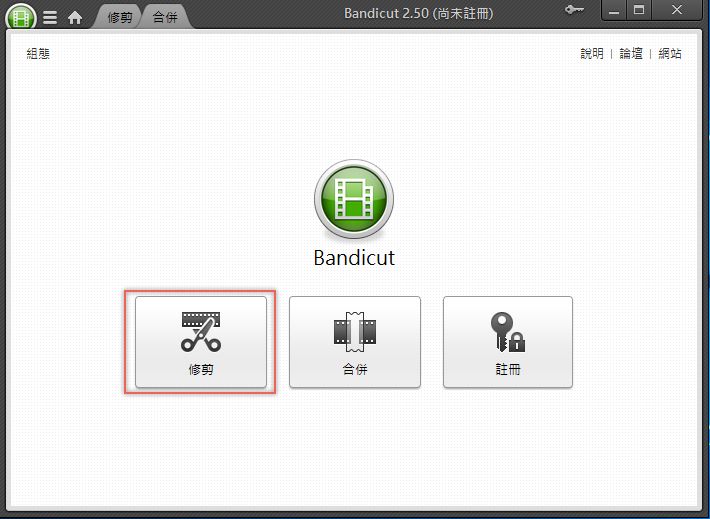Screen dimensions: 710x519
Task: Maximize the Bandicut window
Action: [x=639, y=10]
